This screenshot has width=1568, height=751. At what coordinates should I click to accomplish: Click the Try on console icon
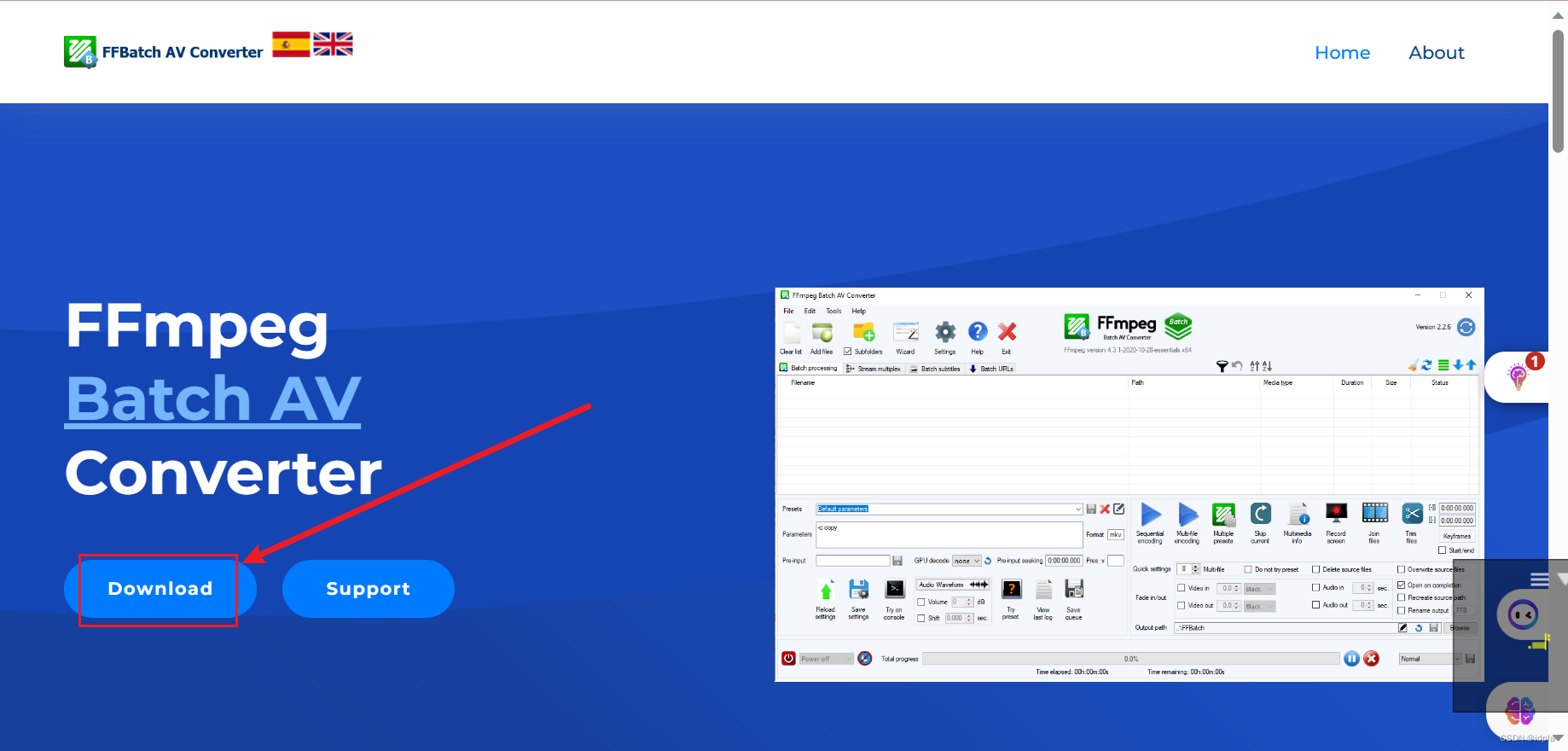pos(894,589)
